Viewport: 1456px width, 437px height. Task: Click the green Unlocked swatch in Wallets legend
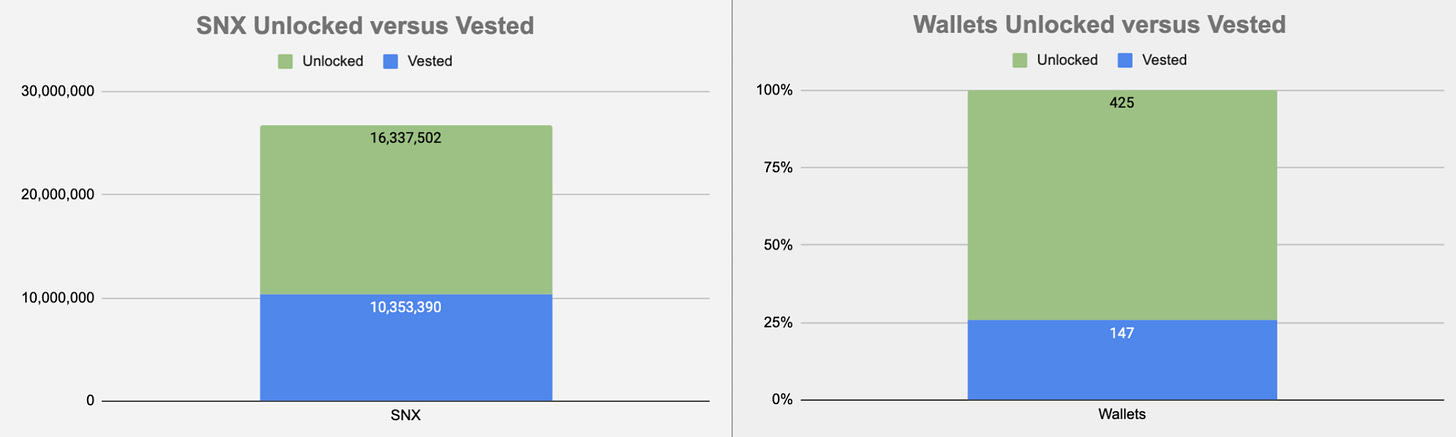coord(1020,60)
